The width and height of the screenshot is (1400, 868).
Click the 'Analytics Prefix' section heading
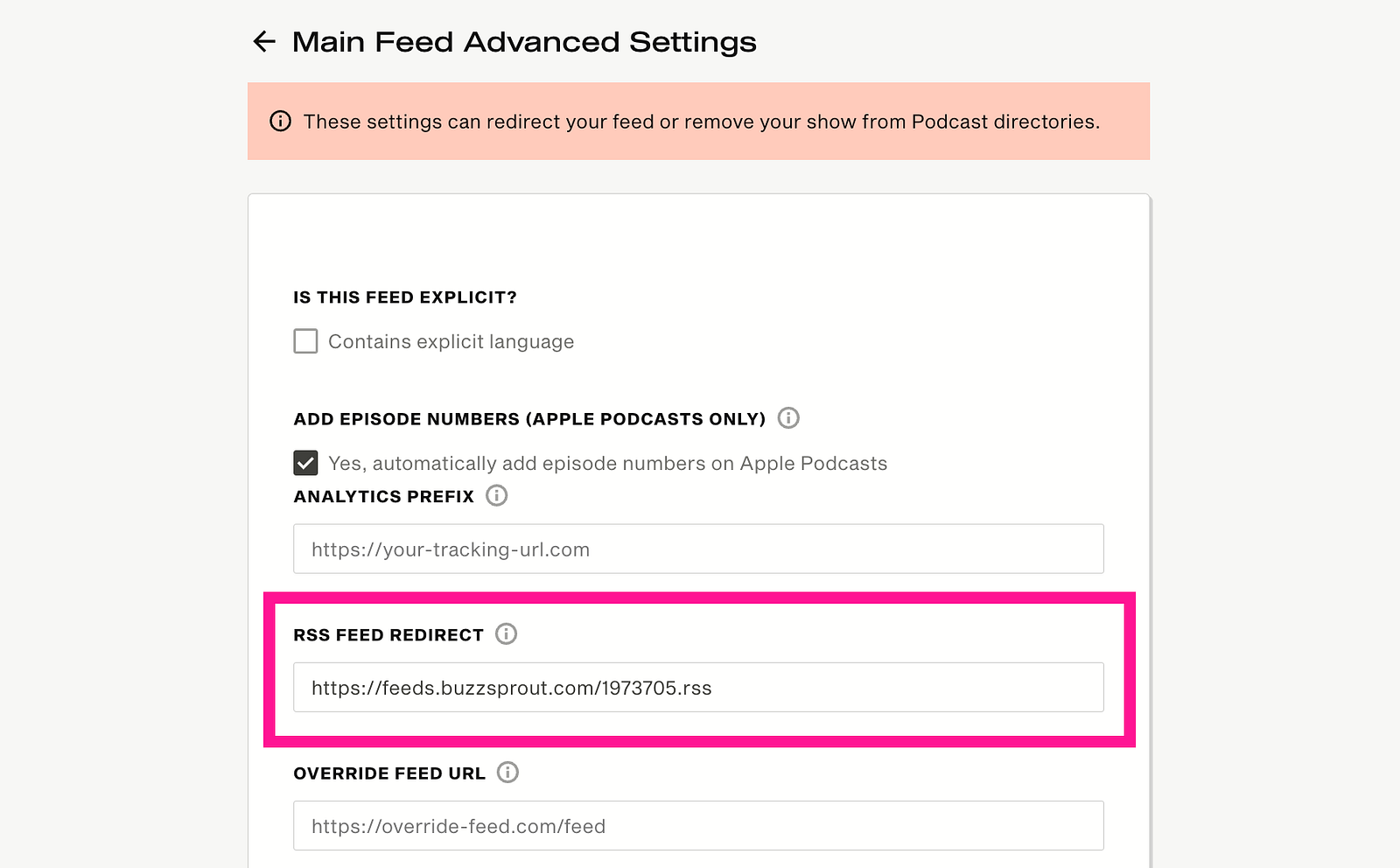383,496
